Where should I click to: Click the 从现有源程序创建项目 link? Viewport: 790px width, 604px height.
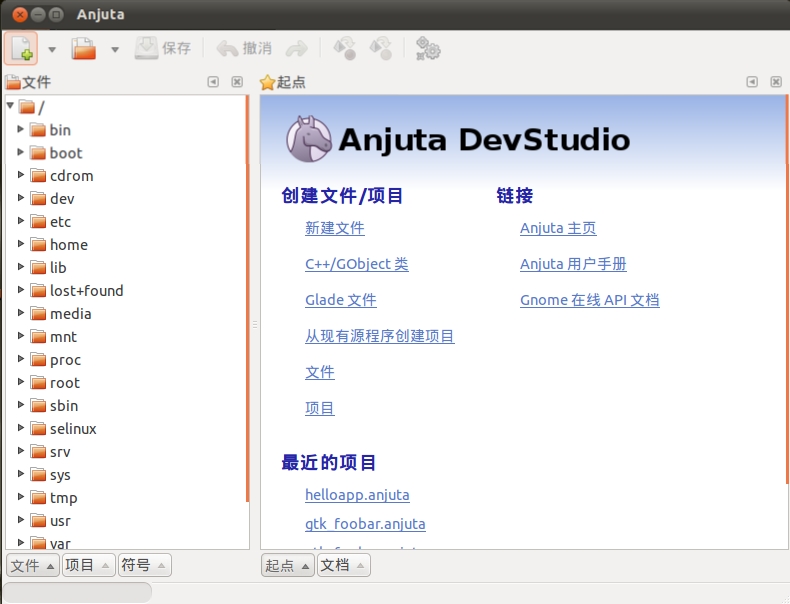coord(380,335)
